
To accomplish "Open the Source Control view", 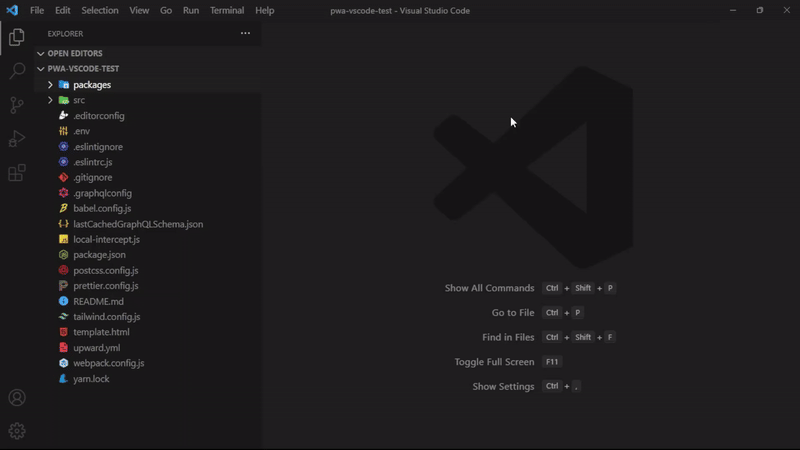I will [17, 105].
